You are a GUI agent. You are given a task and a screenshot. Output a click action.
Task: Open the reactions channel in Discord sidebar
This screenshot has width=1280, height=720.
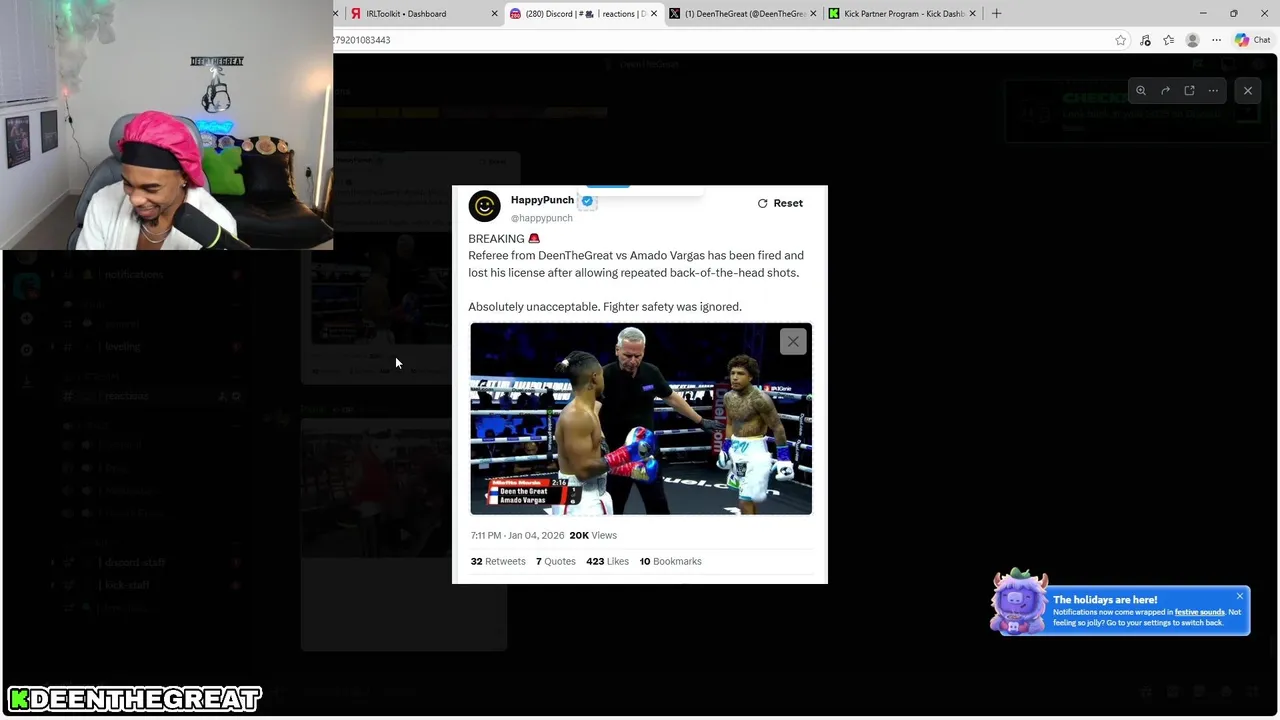[x=126, y=396]
